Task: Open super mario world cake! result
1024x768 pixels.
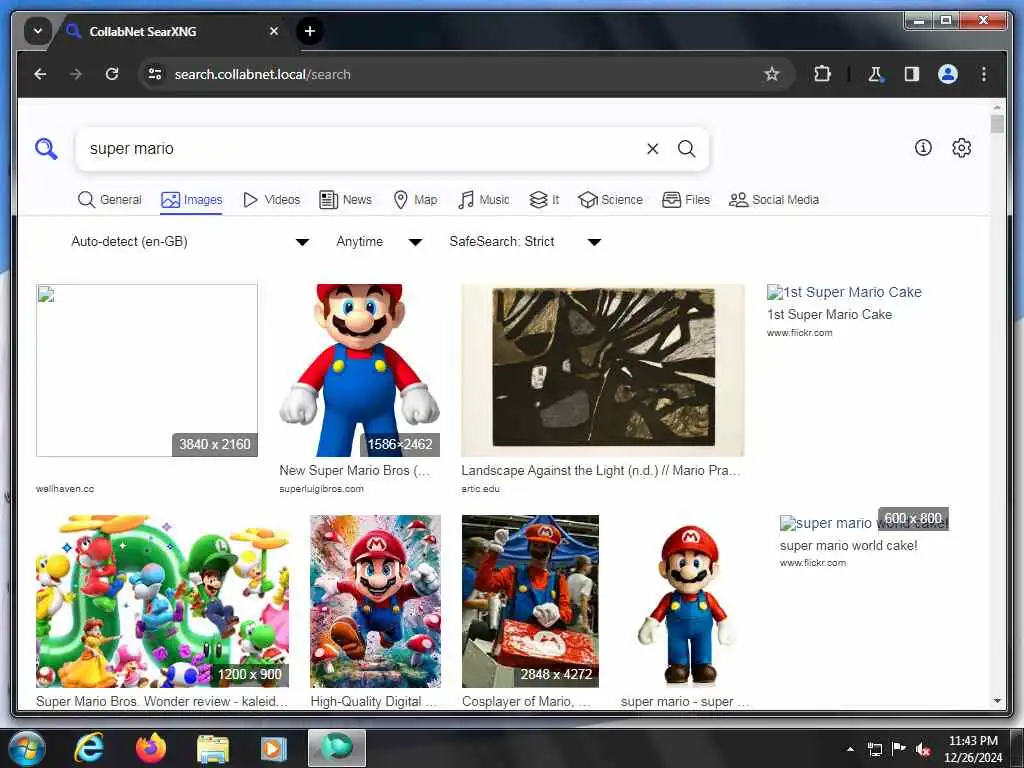Action: click(x=848, y=546)
